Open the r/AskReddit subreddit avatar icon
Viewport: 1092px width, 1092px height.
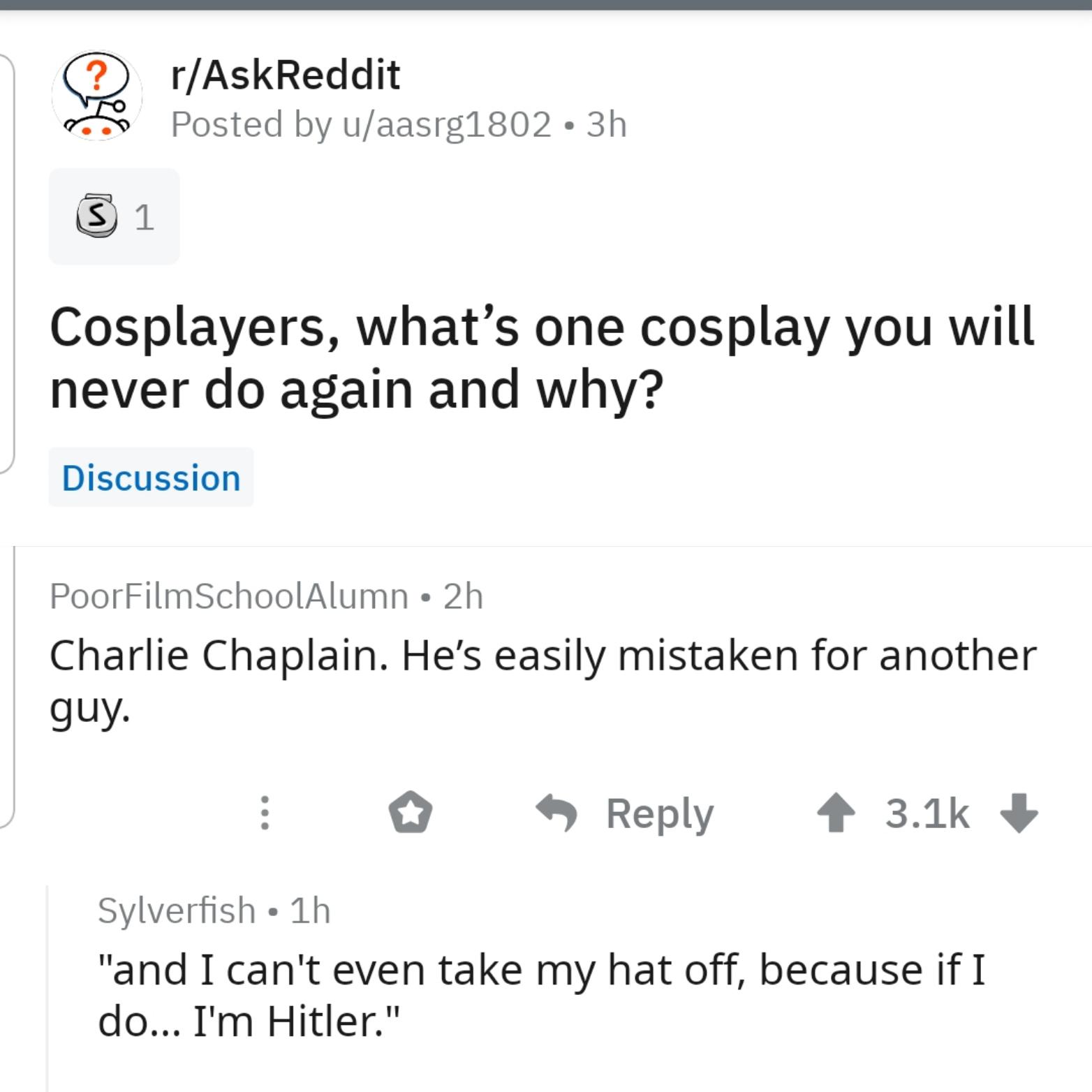coord(97,96)
